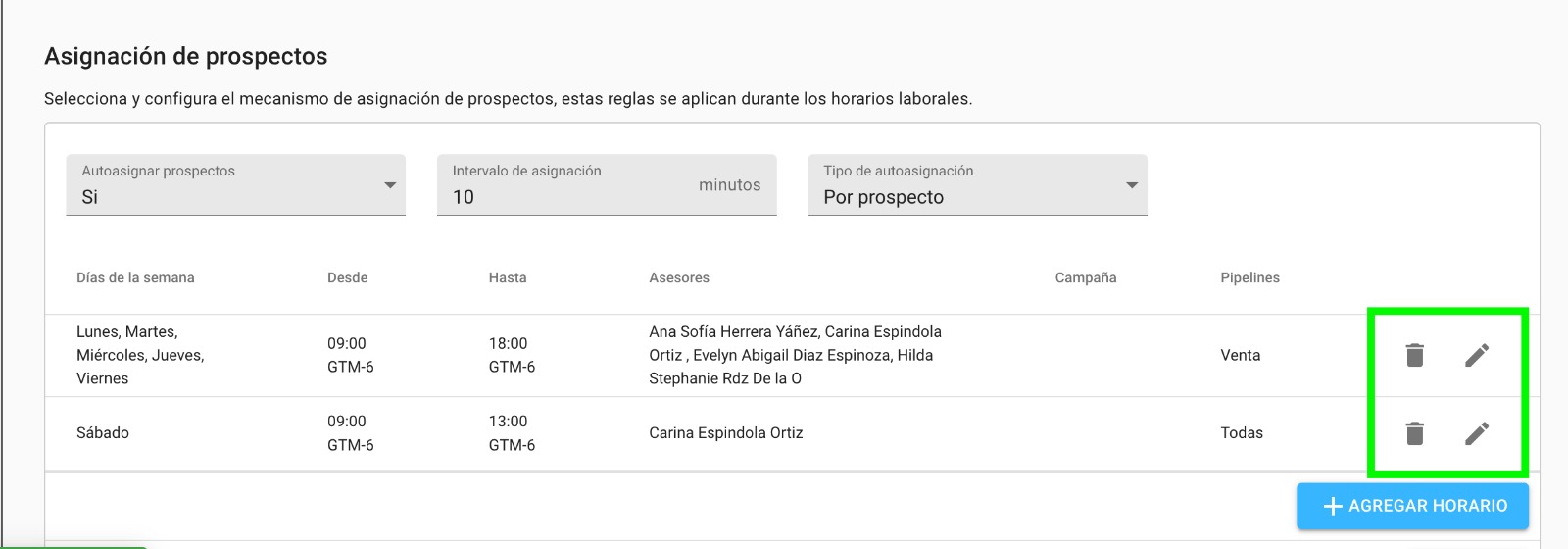Click the Venta pipeline cell
This screenshot has width=1568, height=549.
click(1241, 355)
